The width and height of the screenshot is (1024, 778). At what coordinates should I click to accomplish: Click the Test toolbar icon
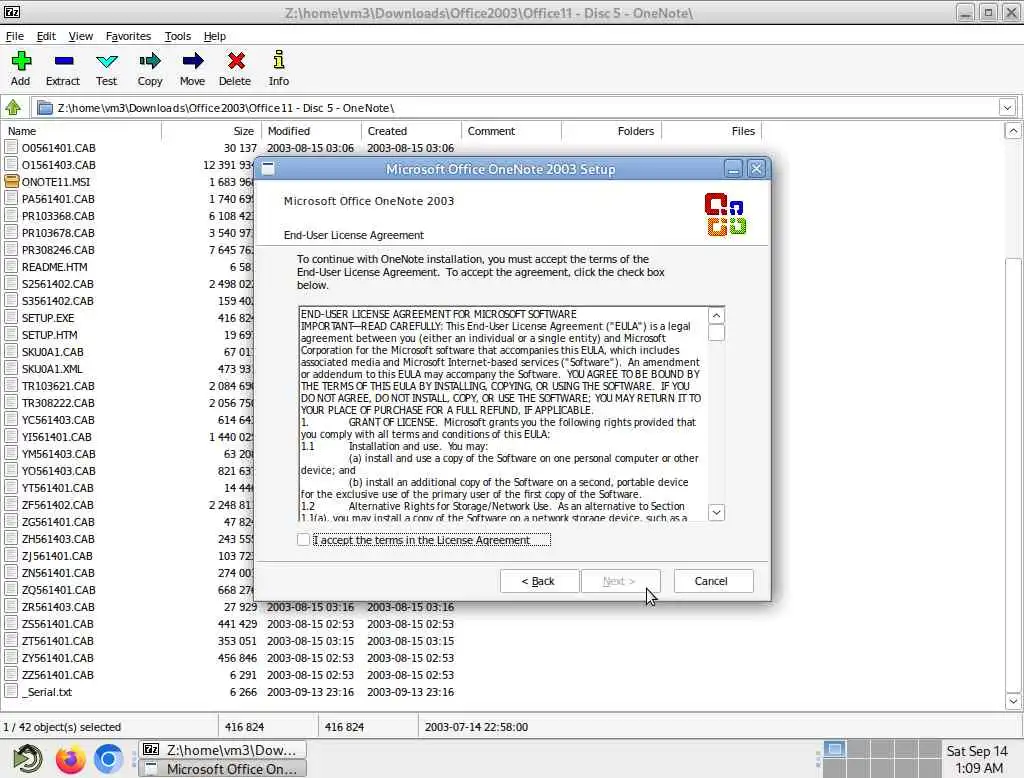point(106,61)
